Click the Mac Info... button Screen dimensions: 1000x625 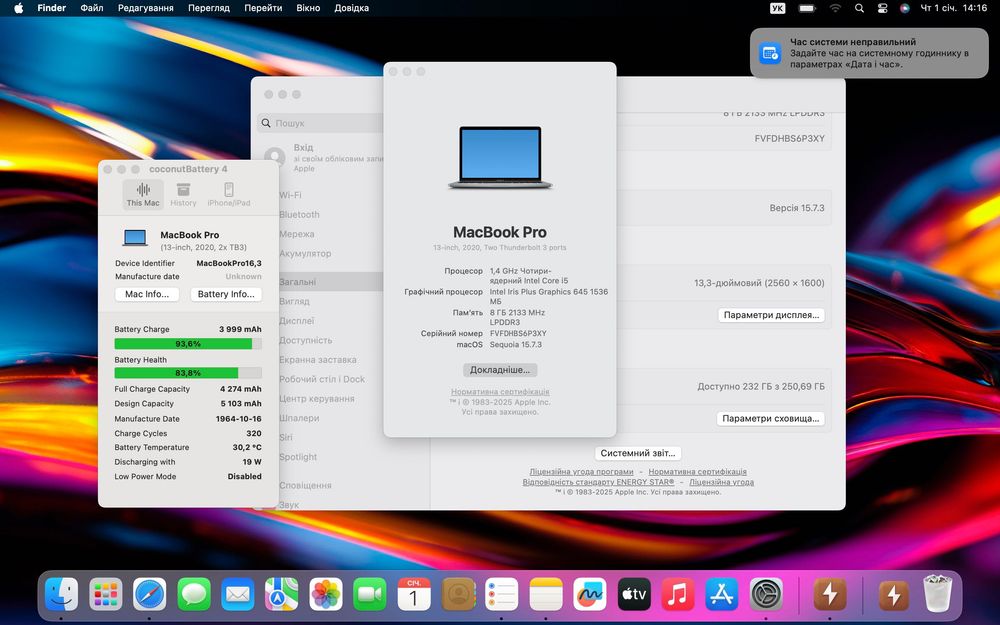[x=147, y=294]
